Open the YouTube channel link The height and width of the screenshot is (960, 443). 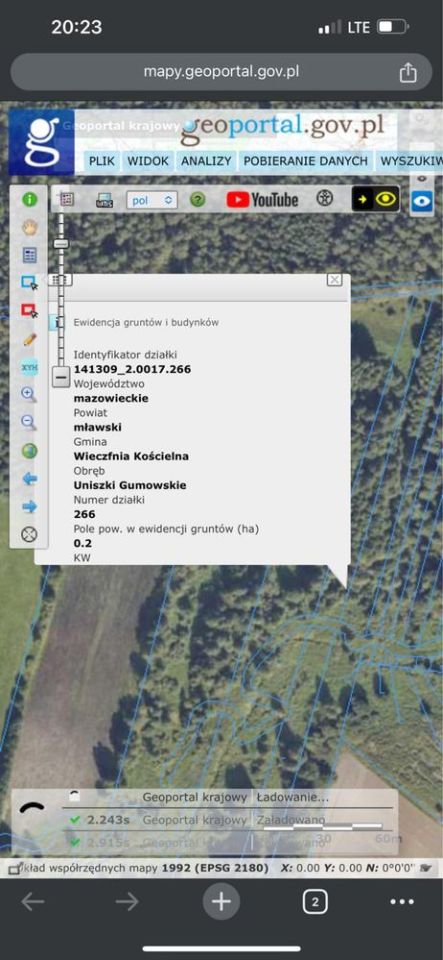[262, 200]
